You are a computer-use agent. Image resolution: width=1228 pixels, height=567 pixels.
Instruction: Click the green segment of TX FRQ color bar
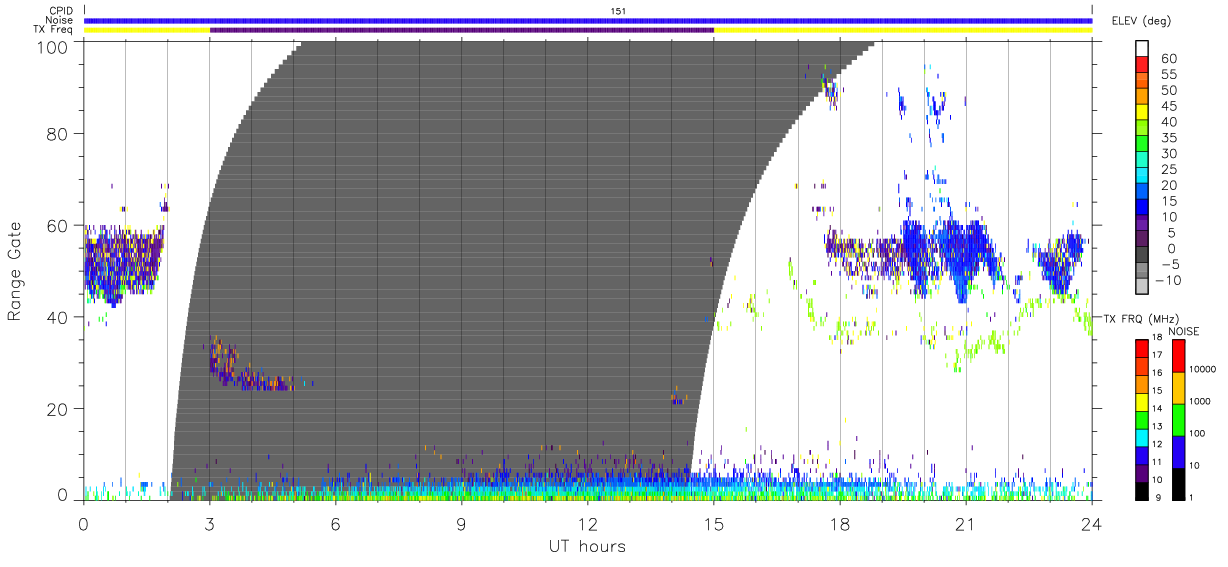coord(1142,420)
